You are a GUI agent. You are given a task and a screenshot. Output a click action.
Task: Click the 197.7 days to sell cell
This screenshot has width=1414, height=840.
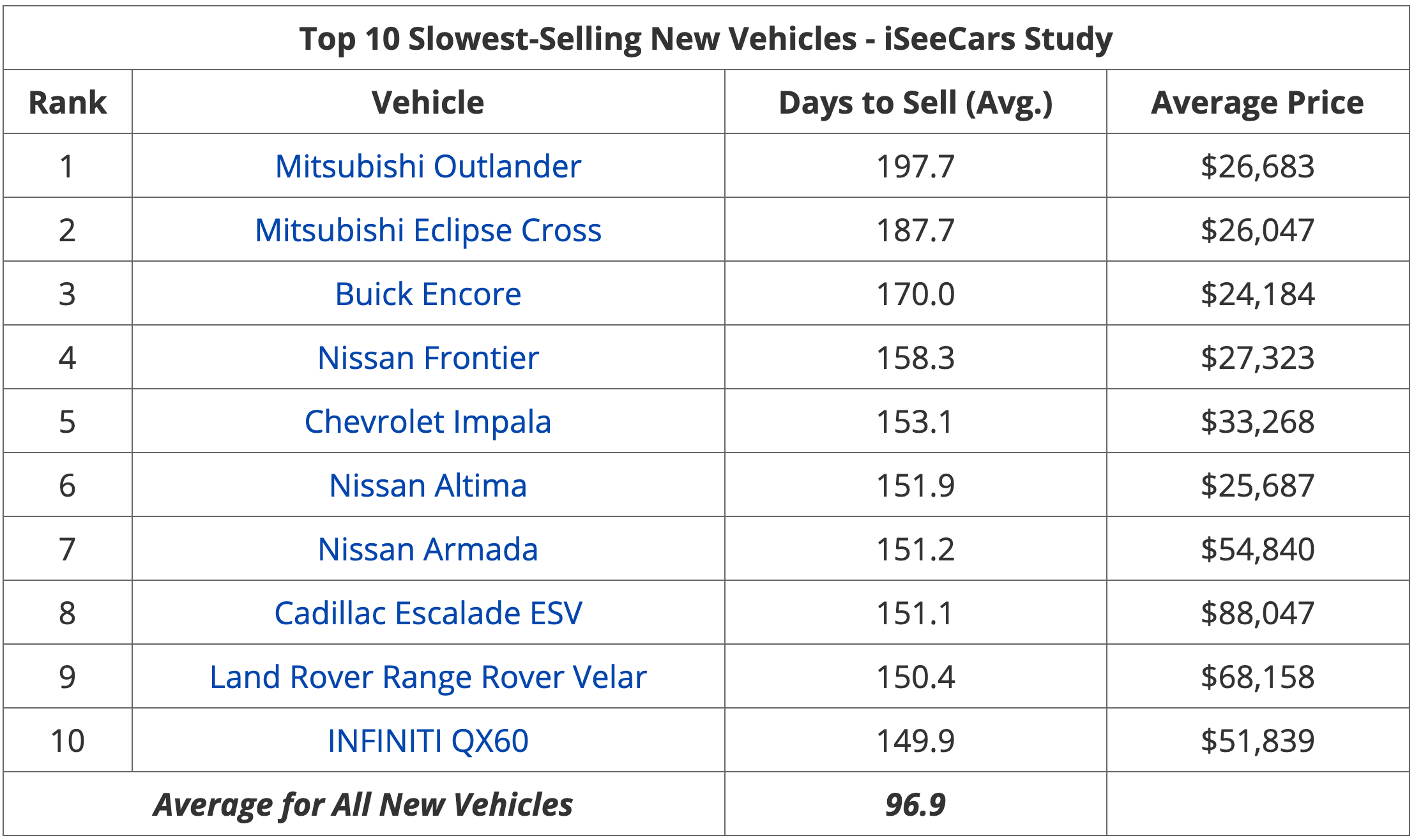pyautogui.click(x=915, y=167)
